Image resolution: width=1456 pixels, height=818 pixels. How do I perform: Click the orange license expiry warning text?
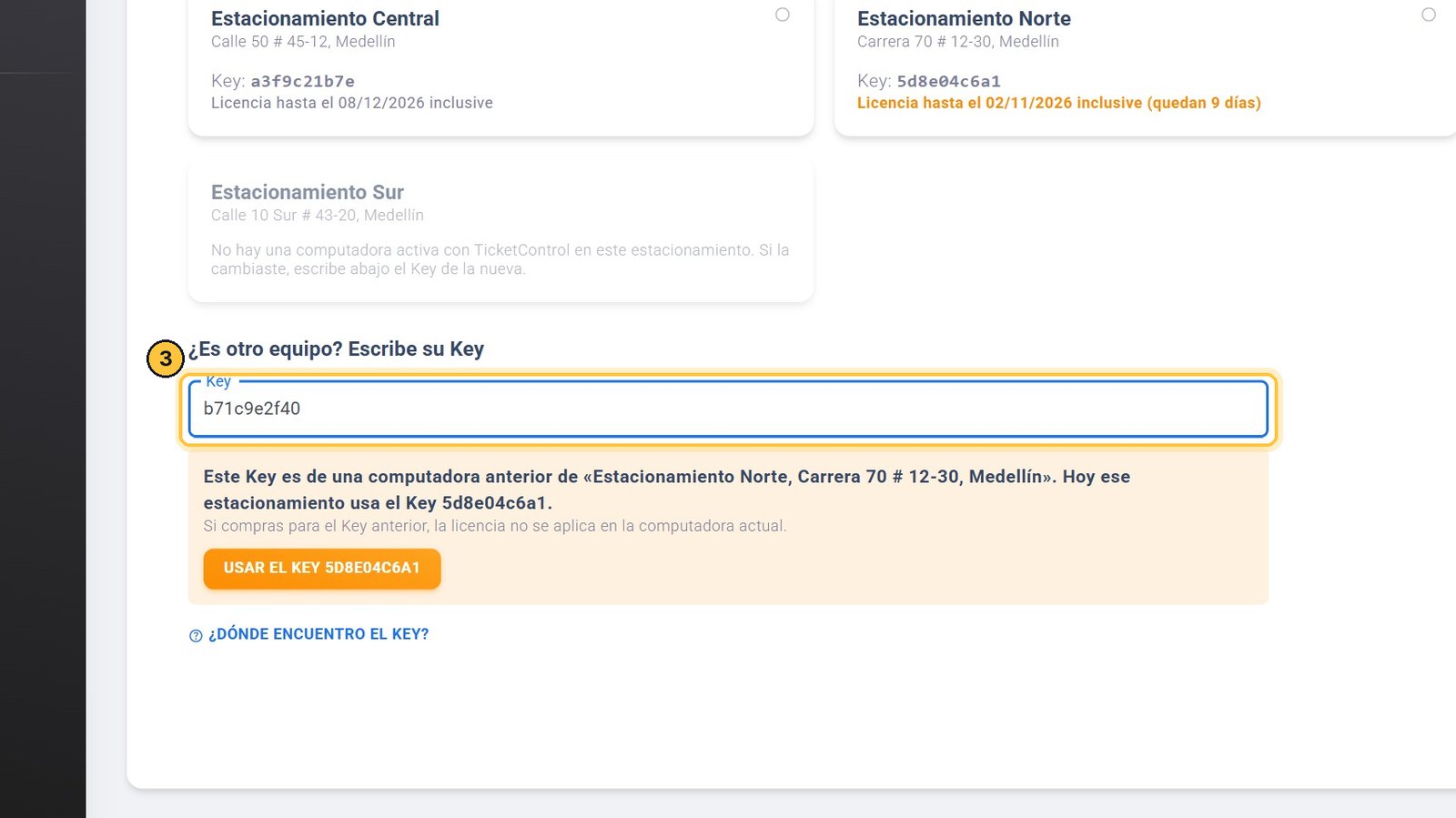click(1059, 103)
